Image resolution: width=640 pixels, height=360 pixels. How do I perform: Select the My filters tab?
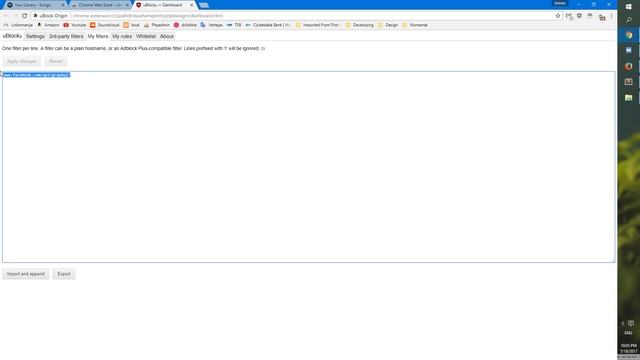click(x=98, y=36)
